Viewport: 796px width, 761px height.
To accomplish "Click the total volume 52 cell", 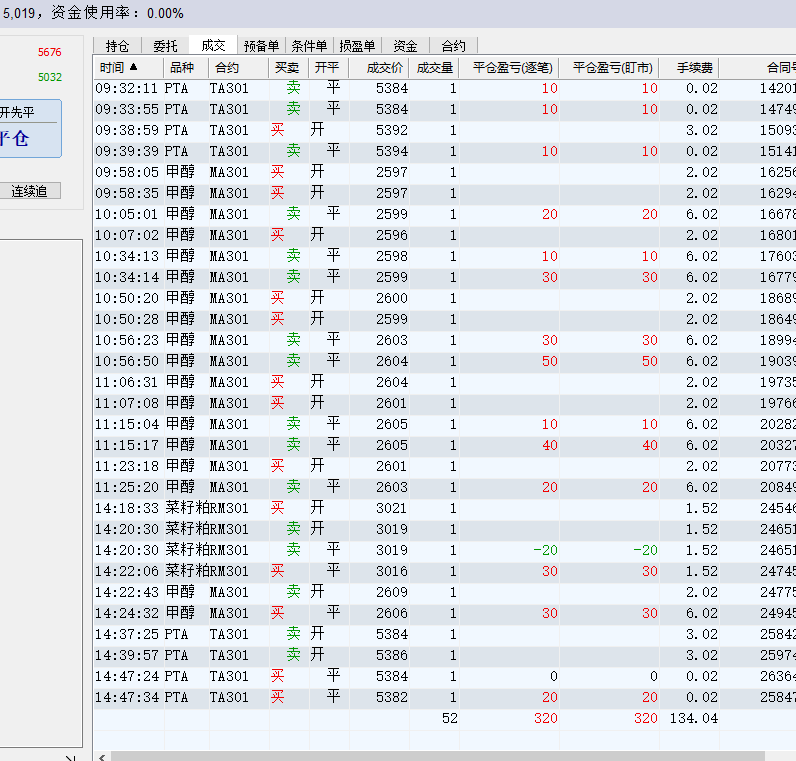I will 449,718.
